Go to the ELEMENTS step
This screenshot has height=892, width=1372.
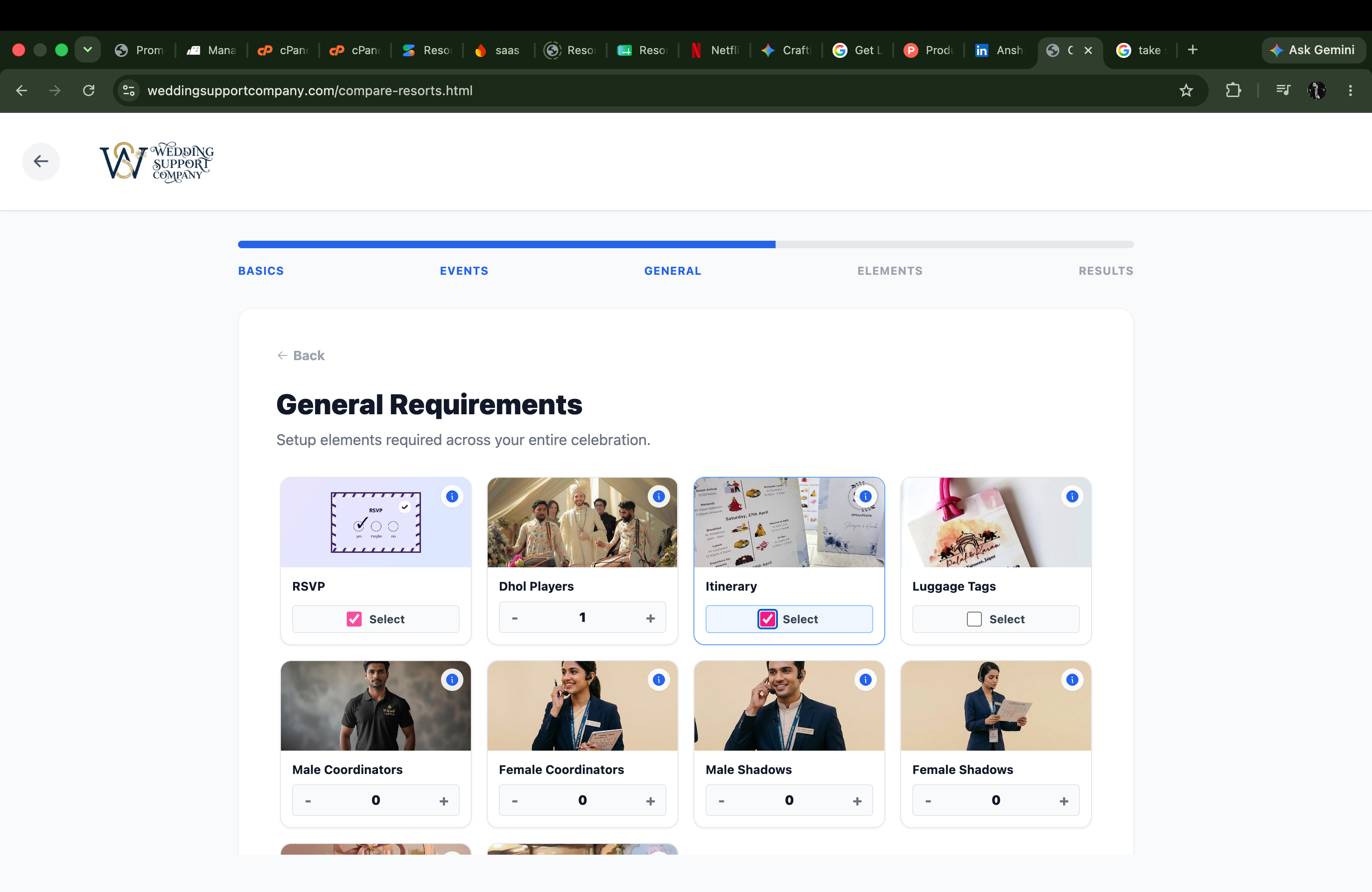coord(890,271)
